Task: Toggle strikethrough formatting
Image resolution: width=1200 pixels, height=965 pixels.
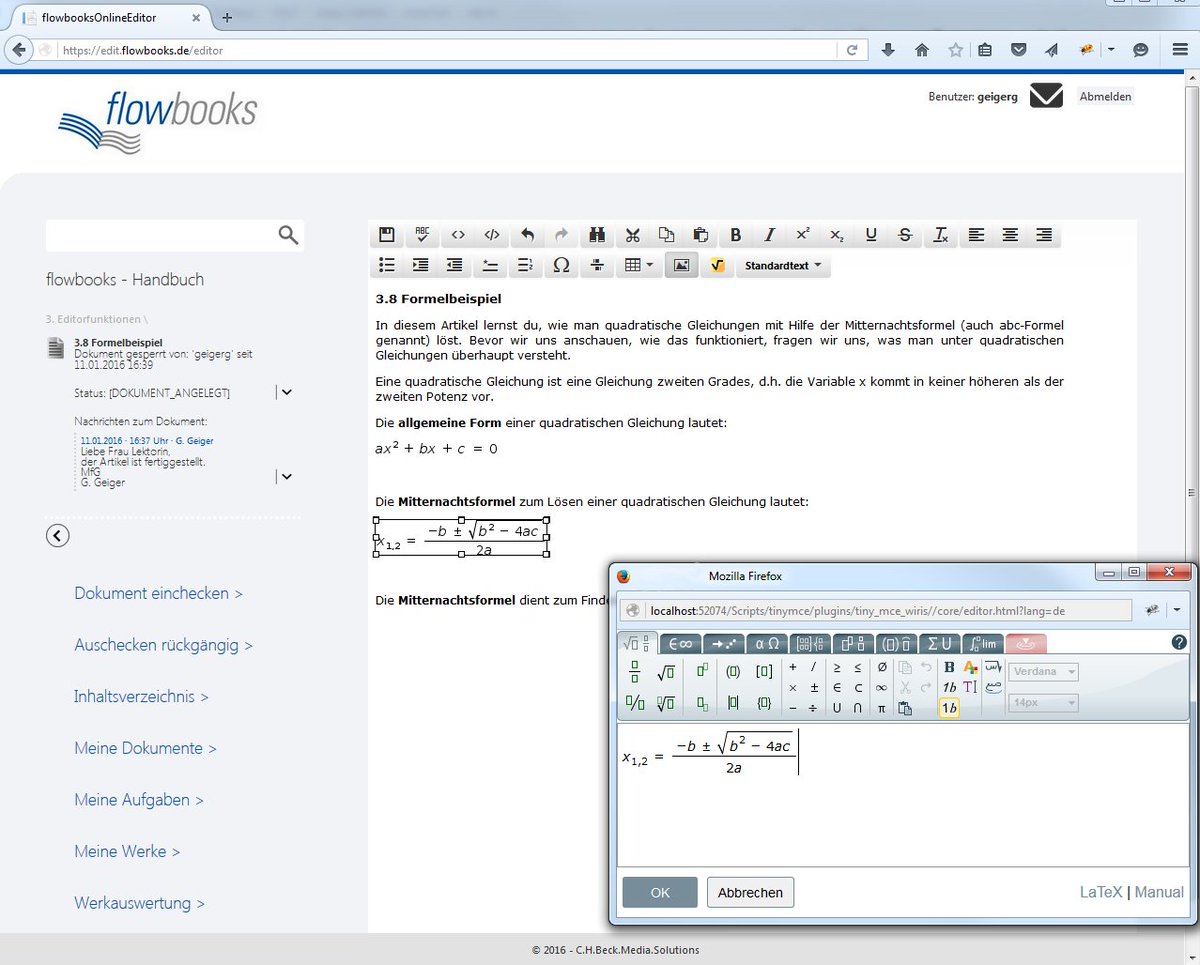Action: (905, 235)
